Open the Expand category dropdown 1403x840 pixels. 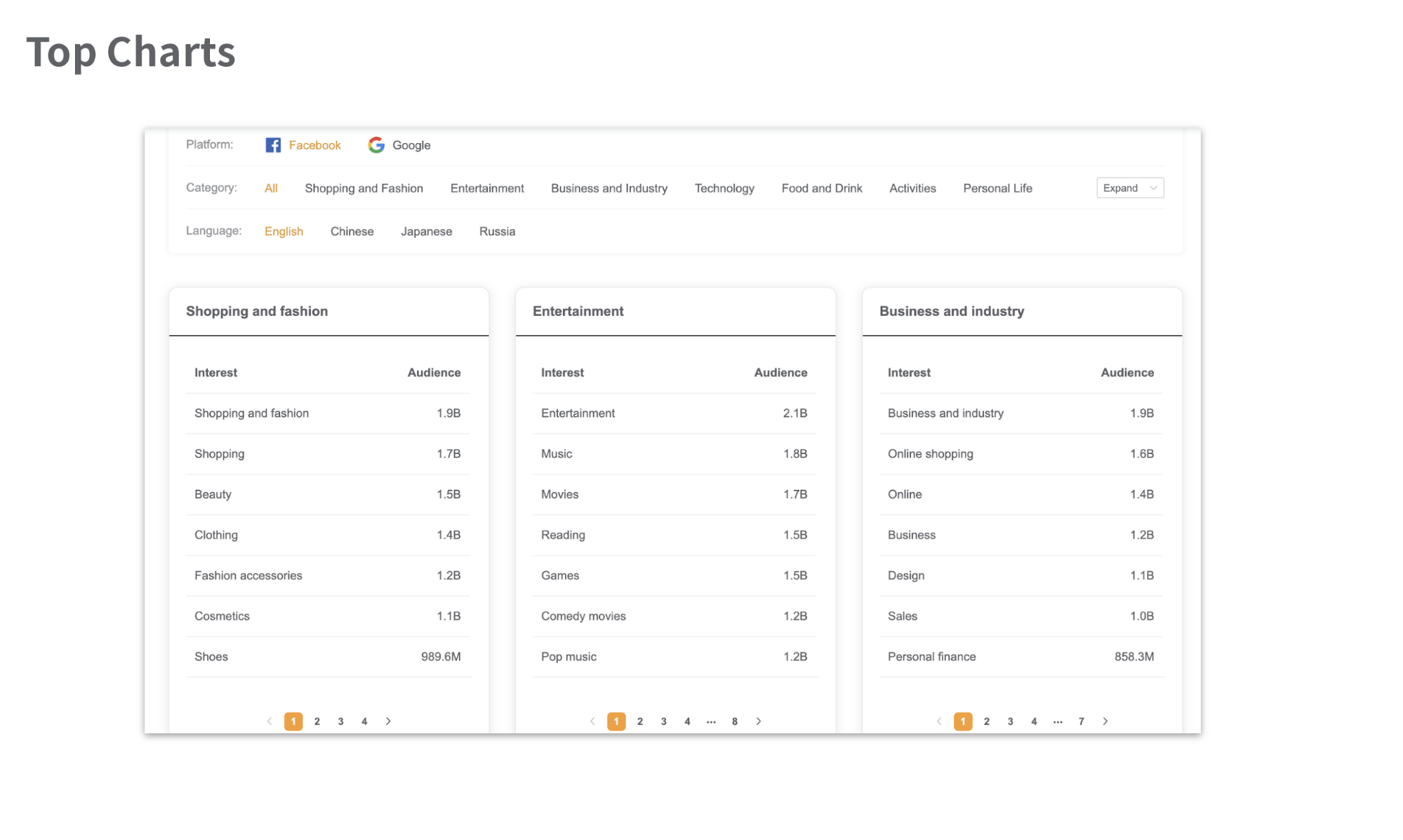pyautogui.click(x=1129, y=187)
